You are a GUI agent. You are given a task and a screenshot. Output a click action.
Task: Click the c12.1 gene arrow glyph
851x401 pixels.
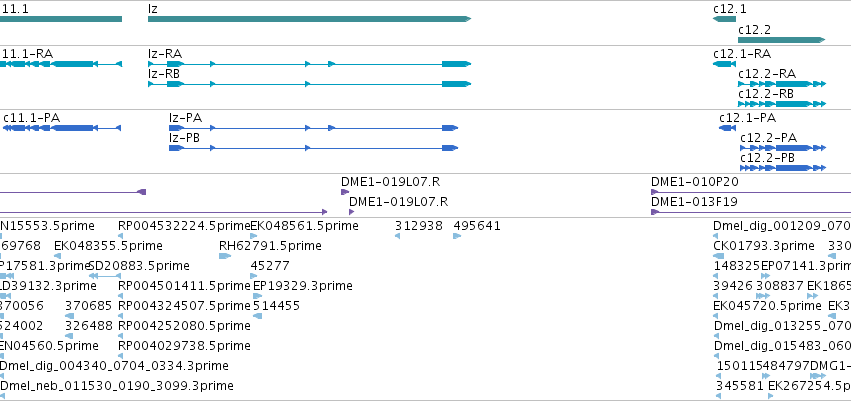point(725,19)
